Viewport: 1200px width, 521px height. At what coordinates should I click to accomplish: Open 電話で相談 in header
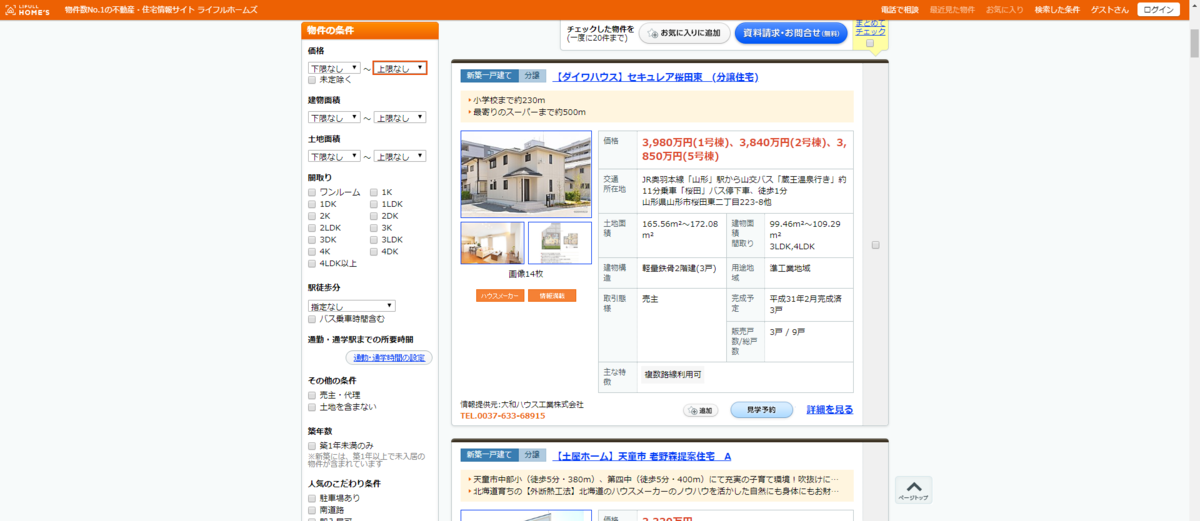tap(899, 9)
